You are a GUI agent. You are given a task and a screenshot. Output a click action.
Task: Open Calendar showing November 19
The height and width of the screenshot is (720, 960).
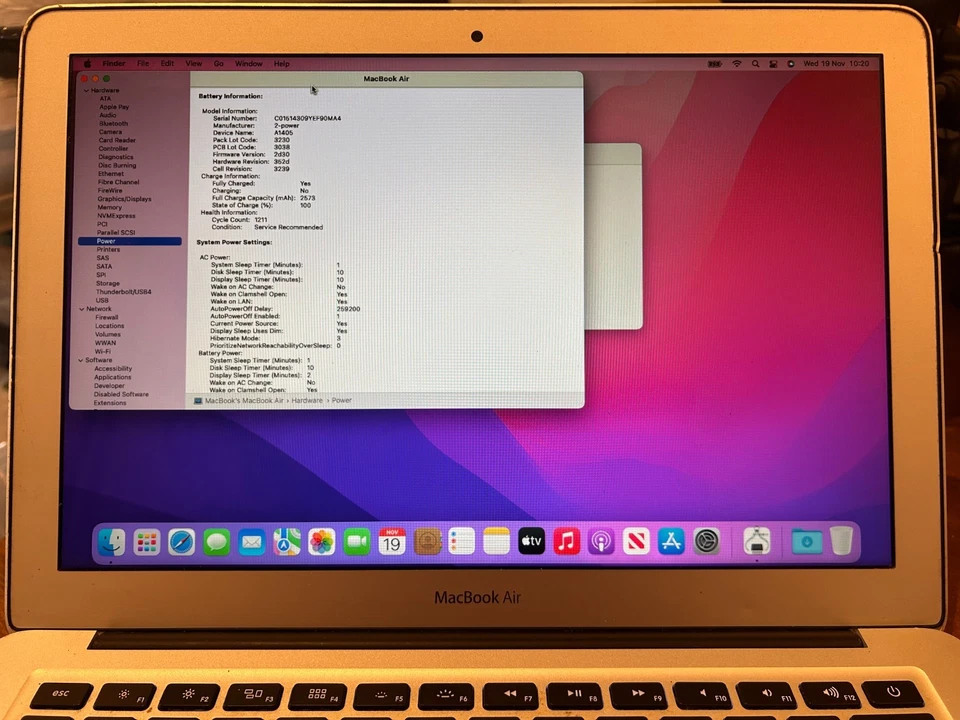[x=391, y=541]
